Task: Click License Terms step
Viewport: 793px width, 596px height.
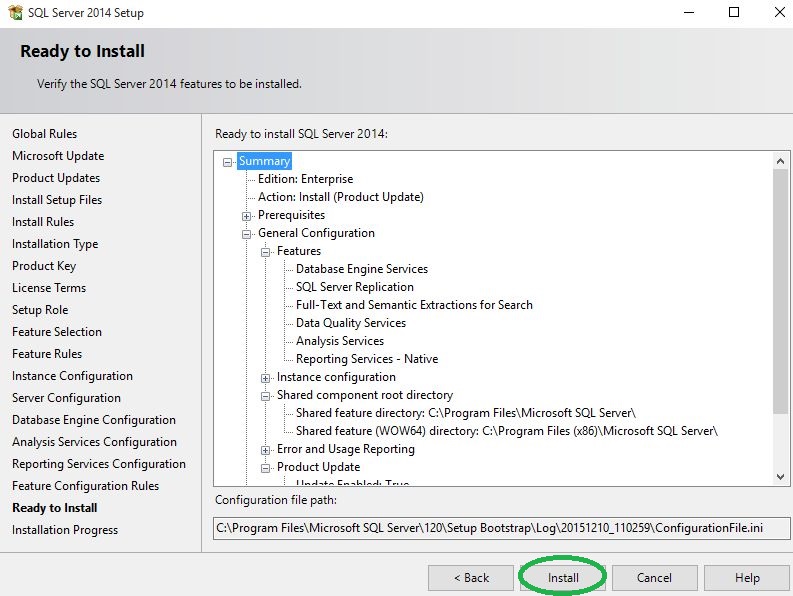Action: tap(49, 288)
